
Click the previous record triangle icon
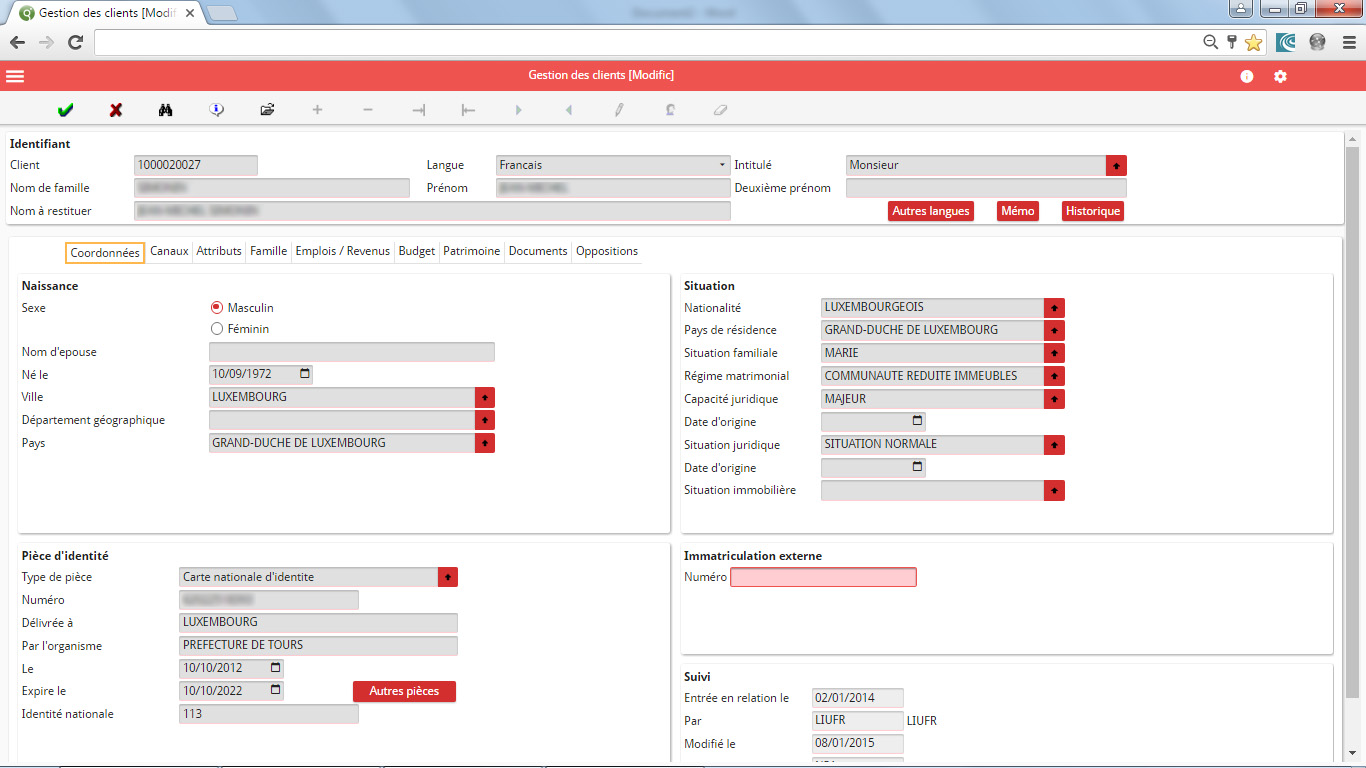(569, 110)
